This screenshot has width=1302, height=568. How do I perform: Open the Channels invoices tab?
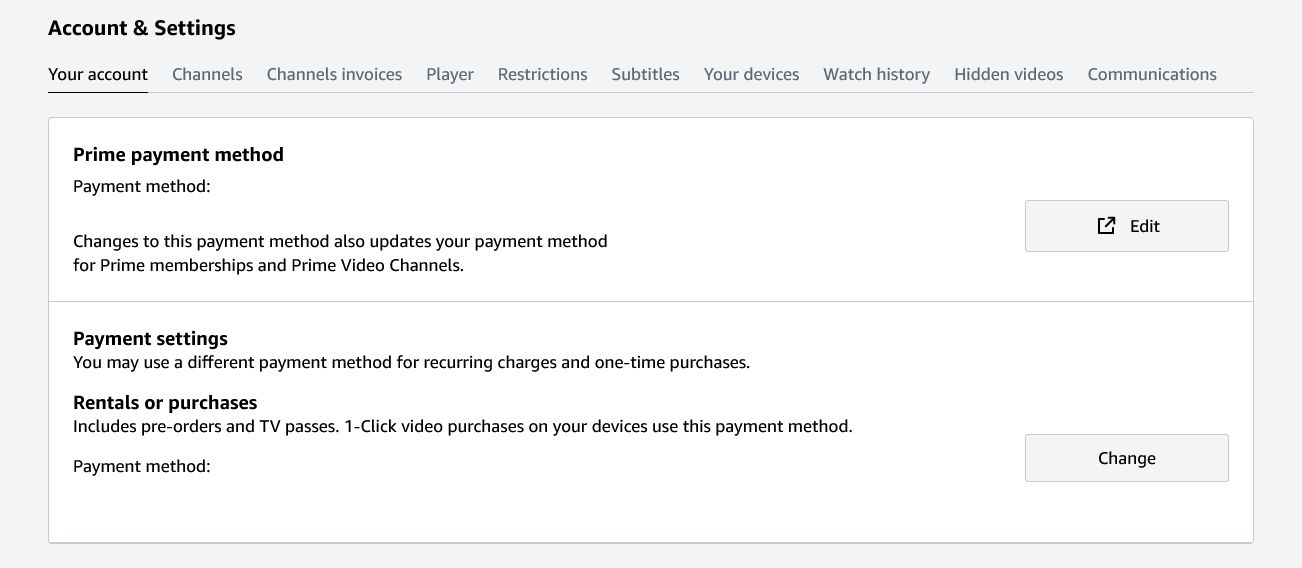pos(334,74)
